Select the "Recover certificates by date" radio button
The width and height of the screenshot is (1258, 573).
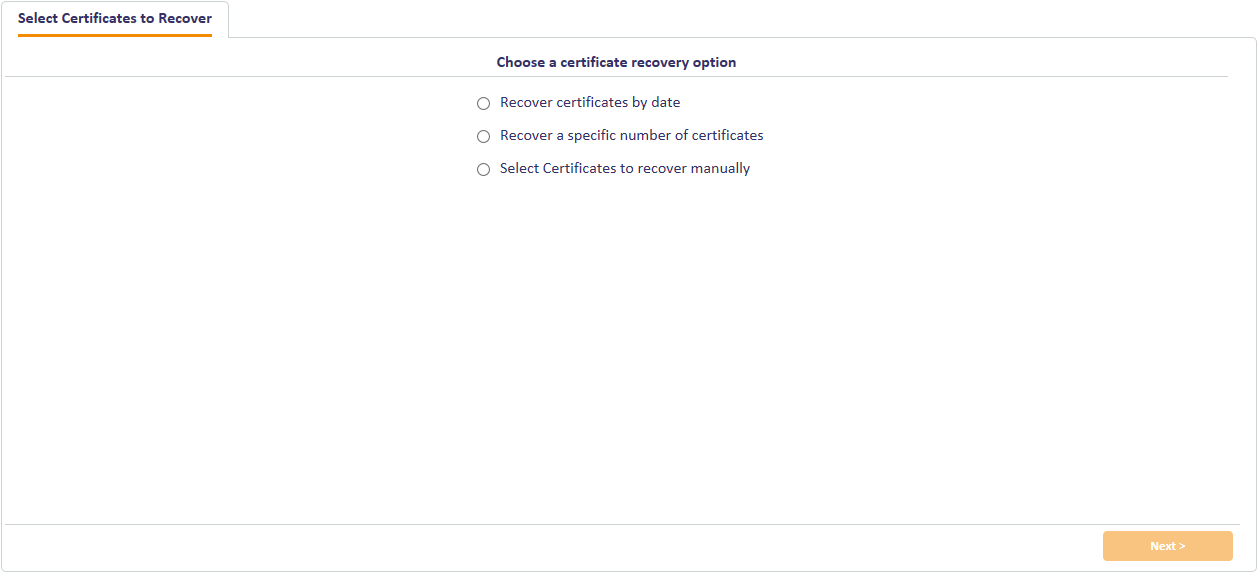click(484, 103)
